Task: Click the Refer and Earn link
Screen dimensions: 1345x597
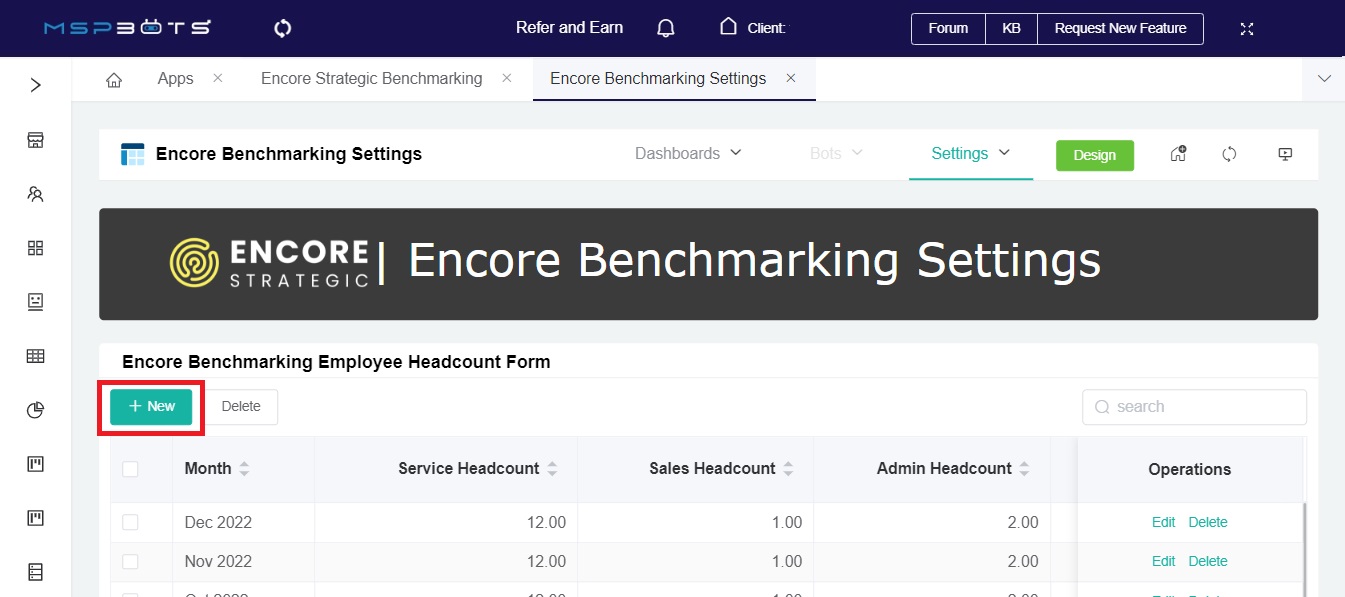Action: click(x=569, y=28)
